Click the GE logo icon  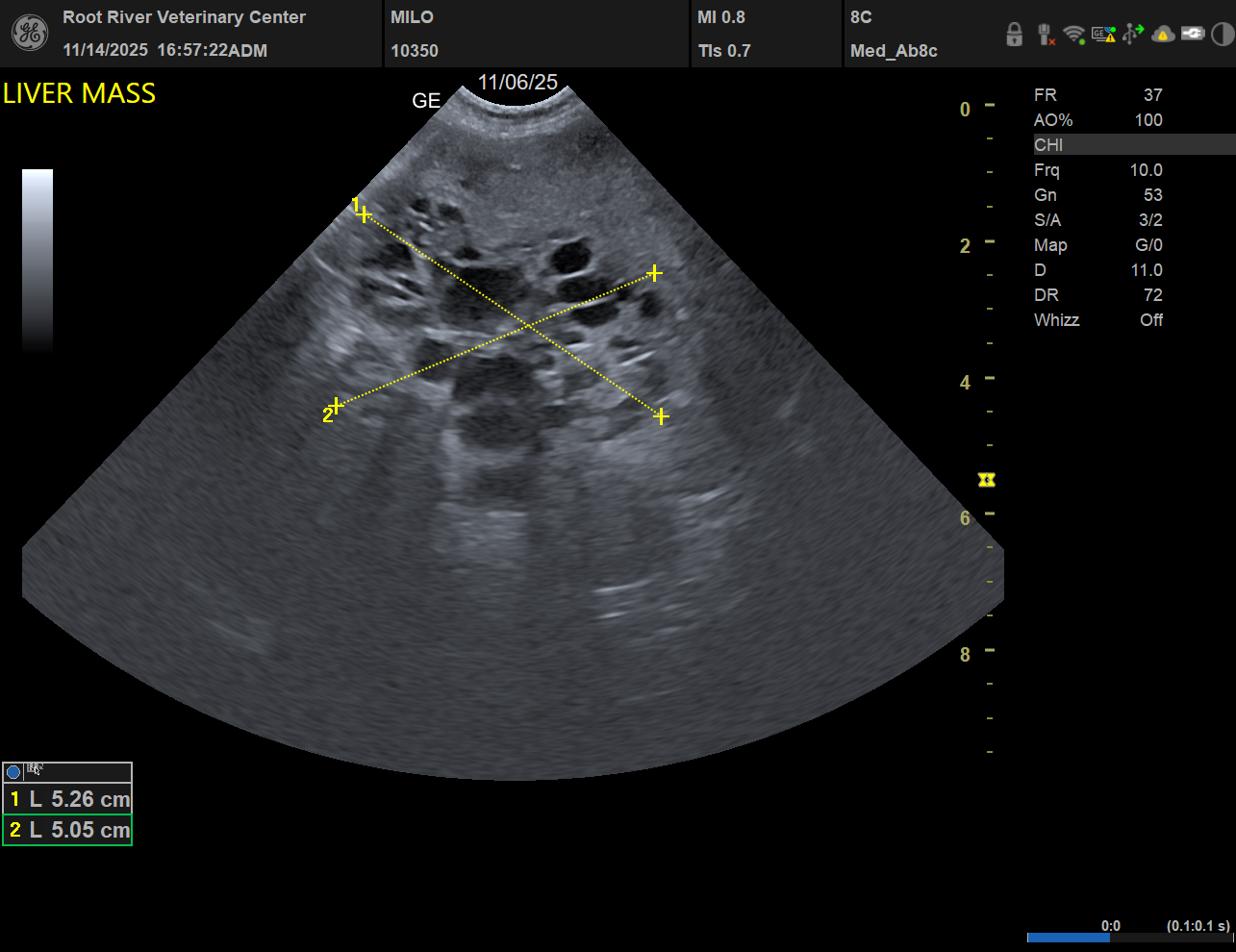click(x=29, y=33)
